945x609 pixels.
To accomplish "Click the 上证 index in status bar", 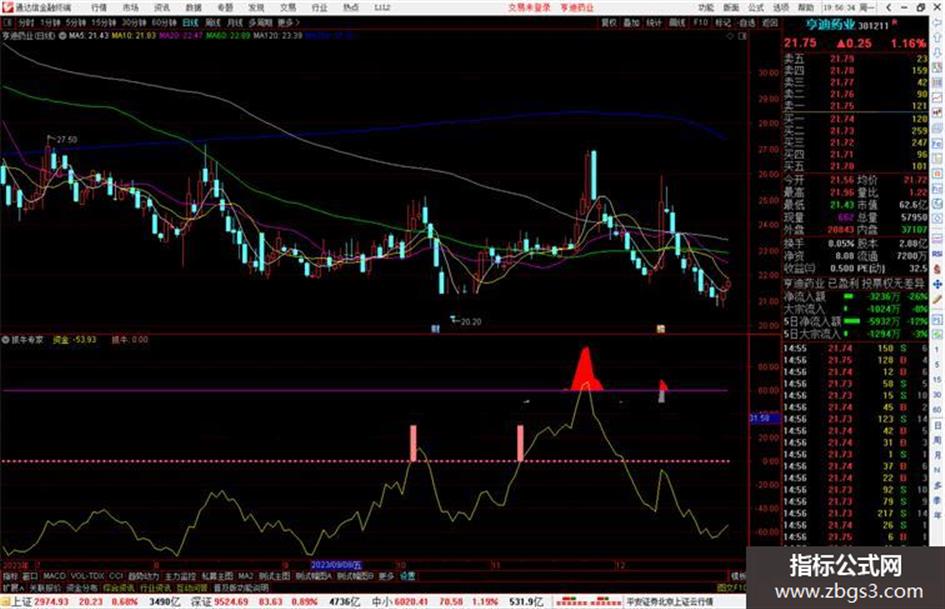I will 20,602.
